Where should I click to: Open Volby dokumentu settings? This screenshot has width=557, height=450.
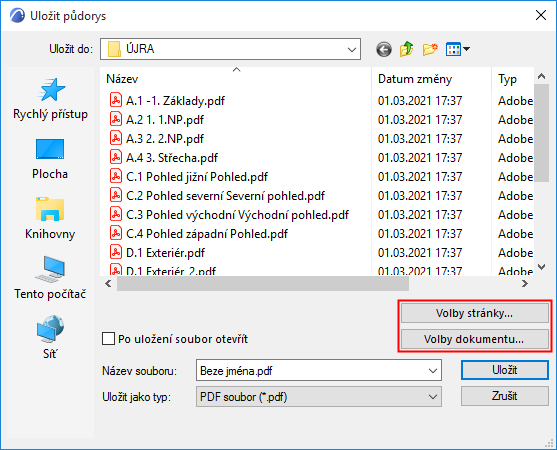(x=475, y=339)
